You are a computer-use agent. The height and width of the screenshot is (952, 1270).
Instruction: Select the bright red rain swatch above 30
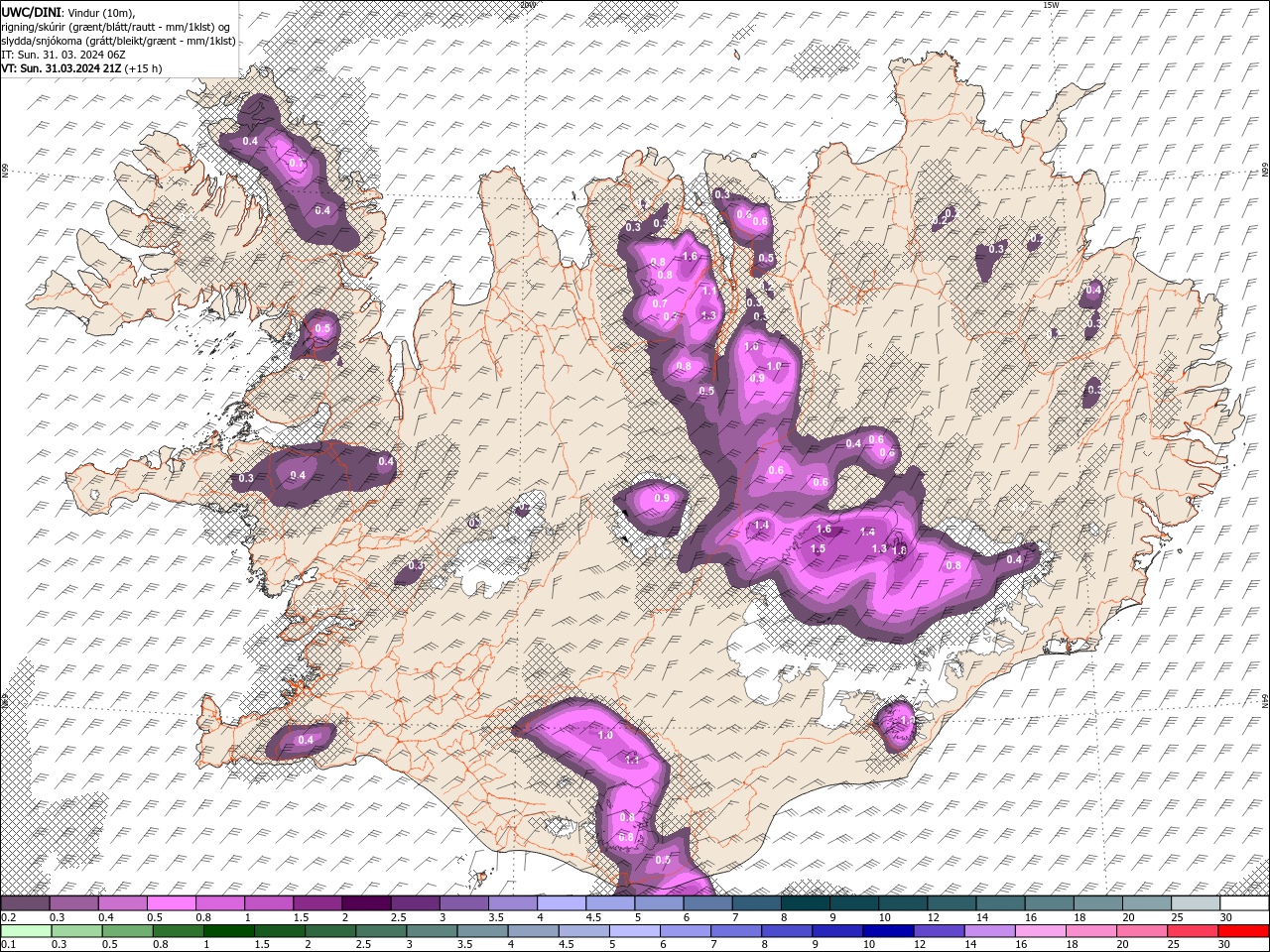tap(1243, 931)
